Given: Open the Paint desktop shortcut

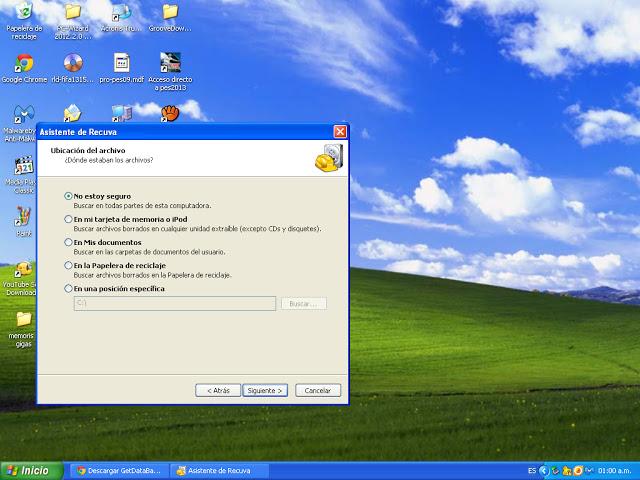Looking at the screenshot, I should [x=23, y=216].
